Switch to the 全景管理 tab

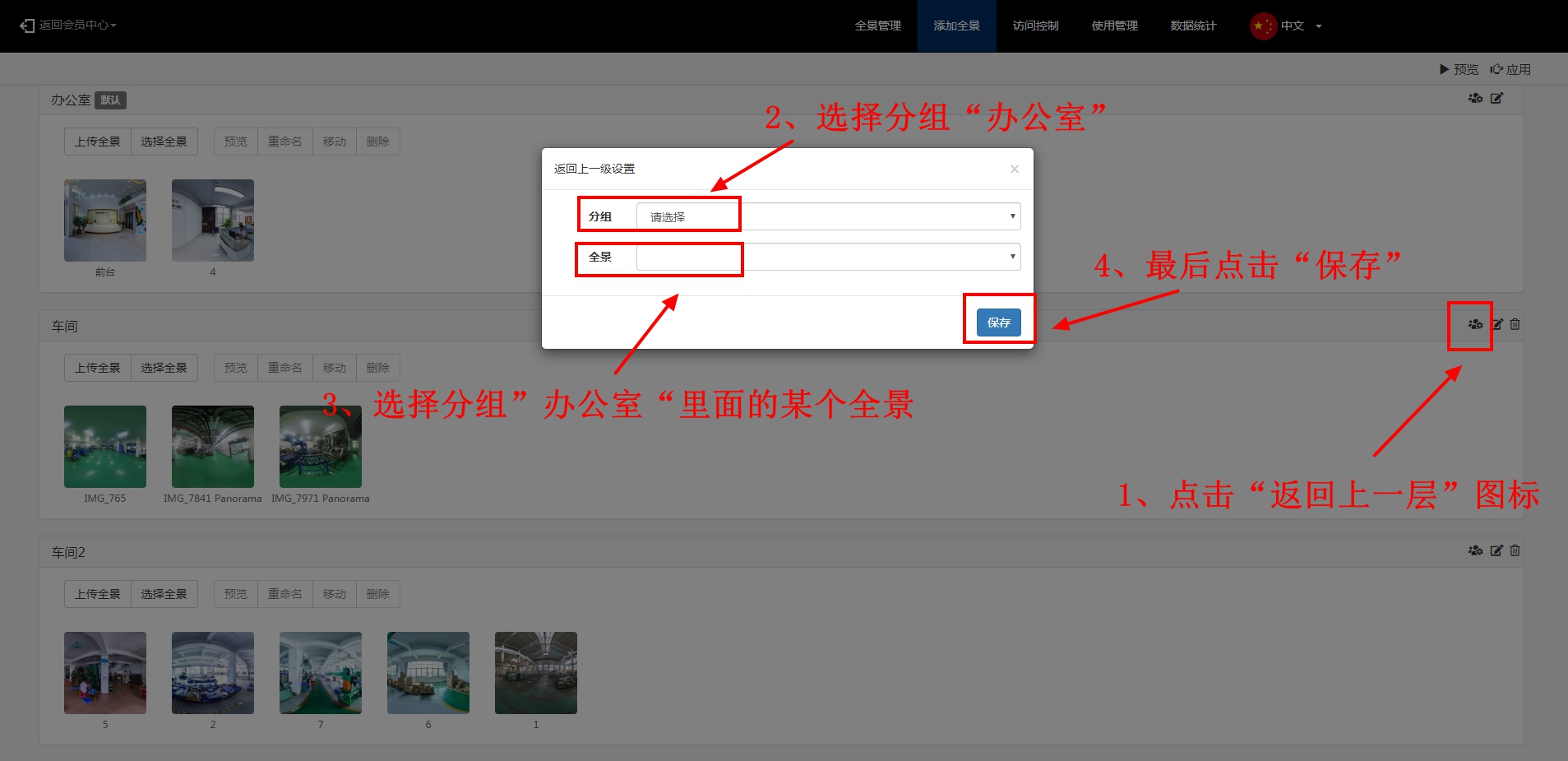click(877, 26)
